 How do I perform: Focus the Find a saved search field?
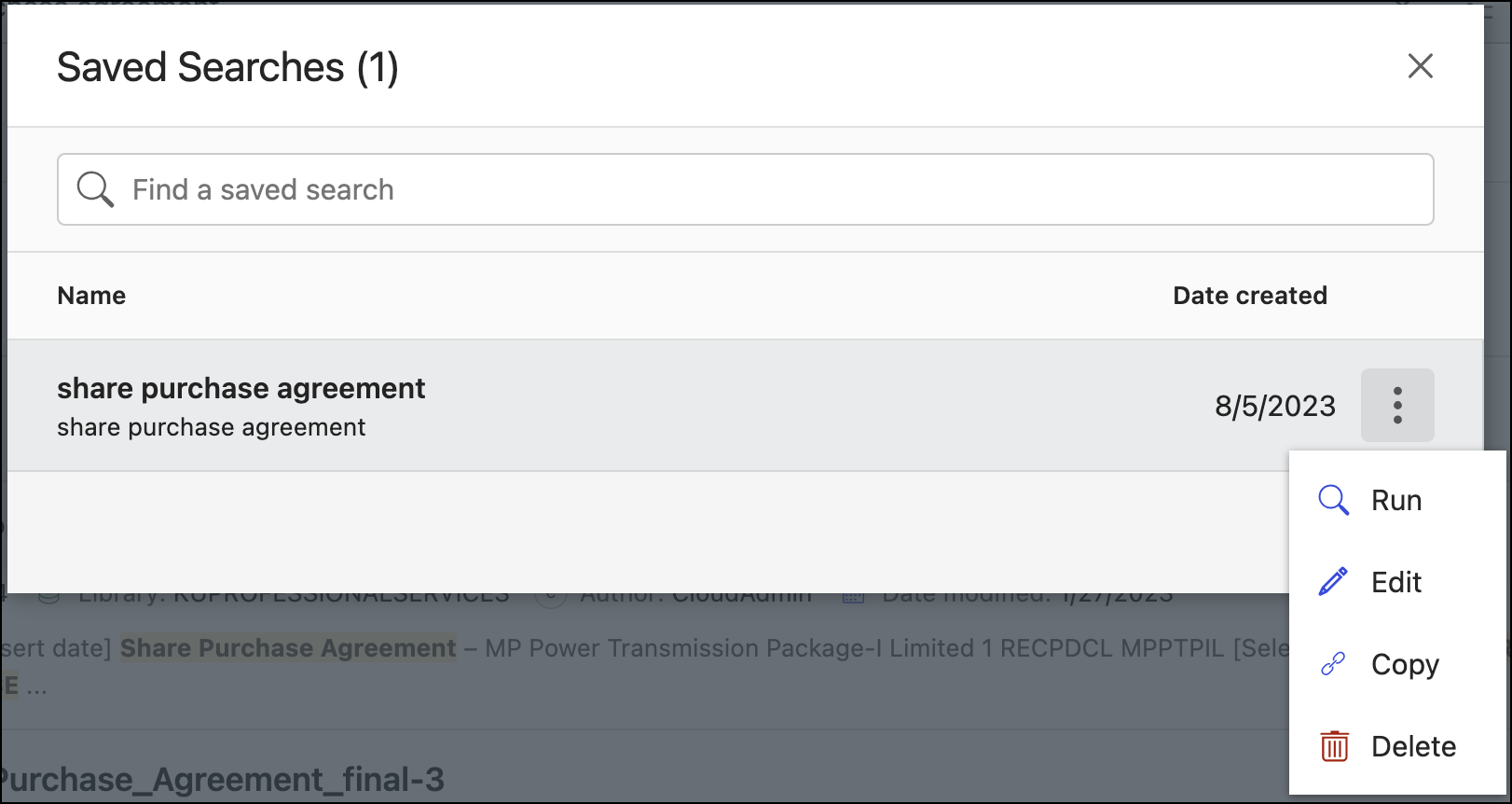point(746,189)
